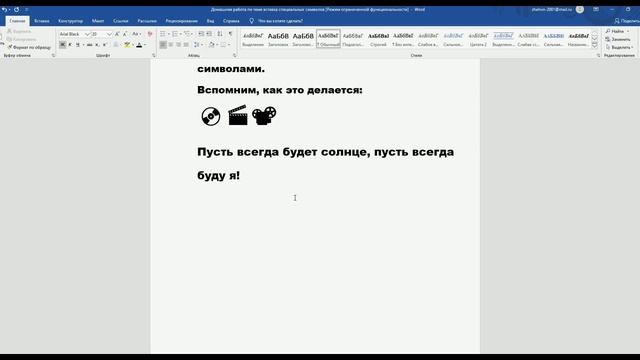Increase paragraph indent
640x360 pixels.
tap(209, 34)
